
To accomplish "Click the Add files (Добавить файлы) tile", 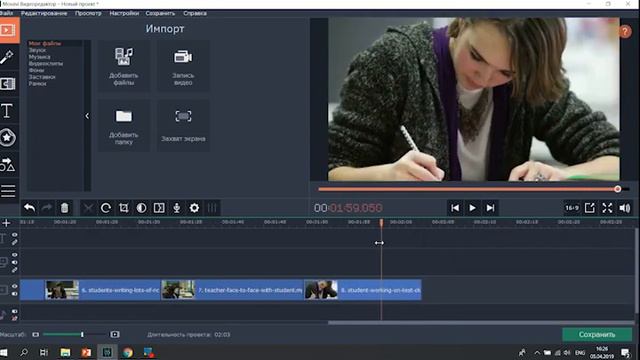I will coord(124,66).
